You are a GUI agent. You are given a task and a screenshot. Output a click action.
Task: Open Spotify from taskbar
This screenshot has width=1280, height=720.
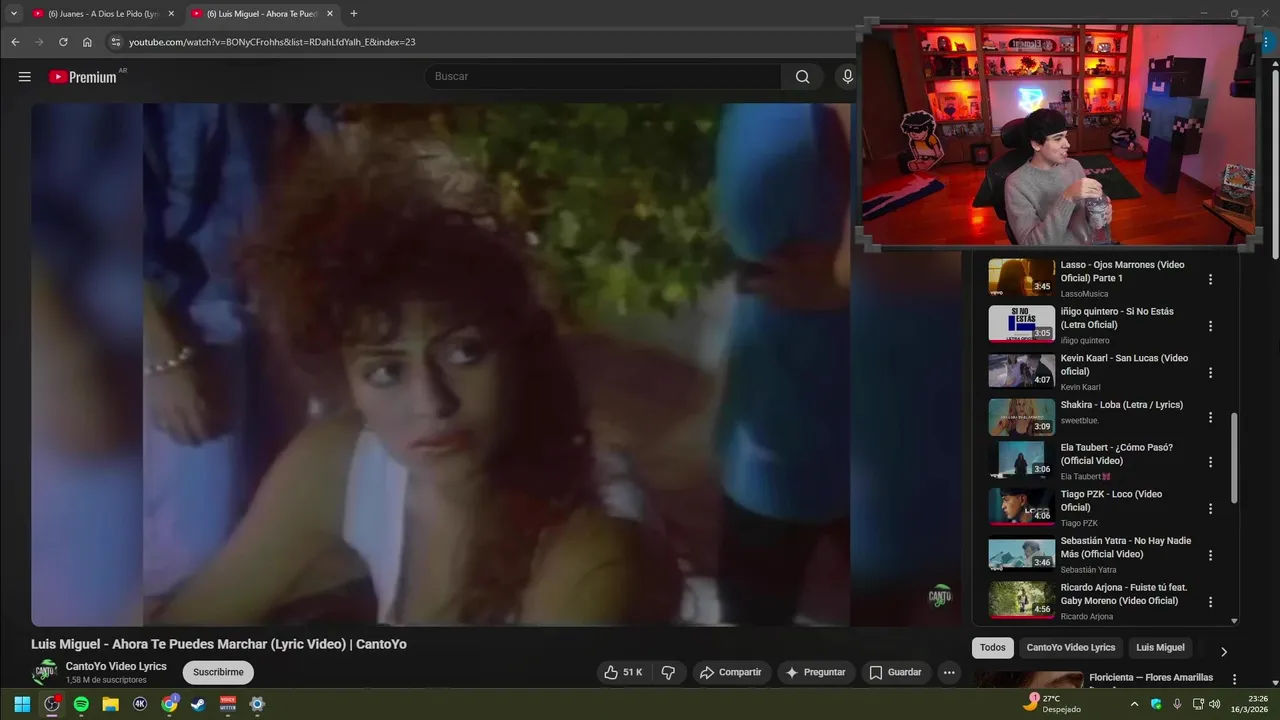click(81, 704)
